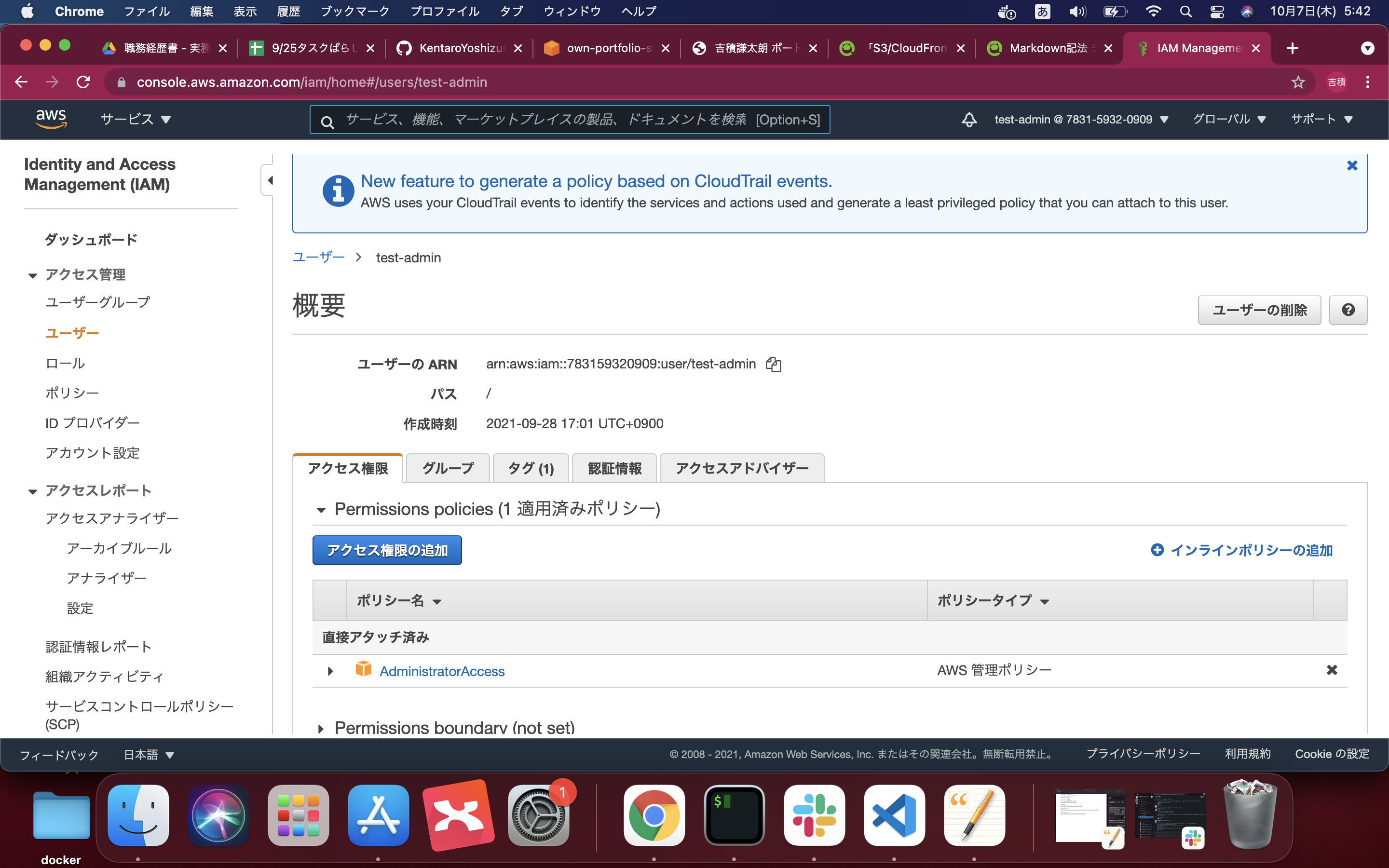Open the グローバル region dropdown

[x=1229, y=120]
